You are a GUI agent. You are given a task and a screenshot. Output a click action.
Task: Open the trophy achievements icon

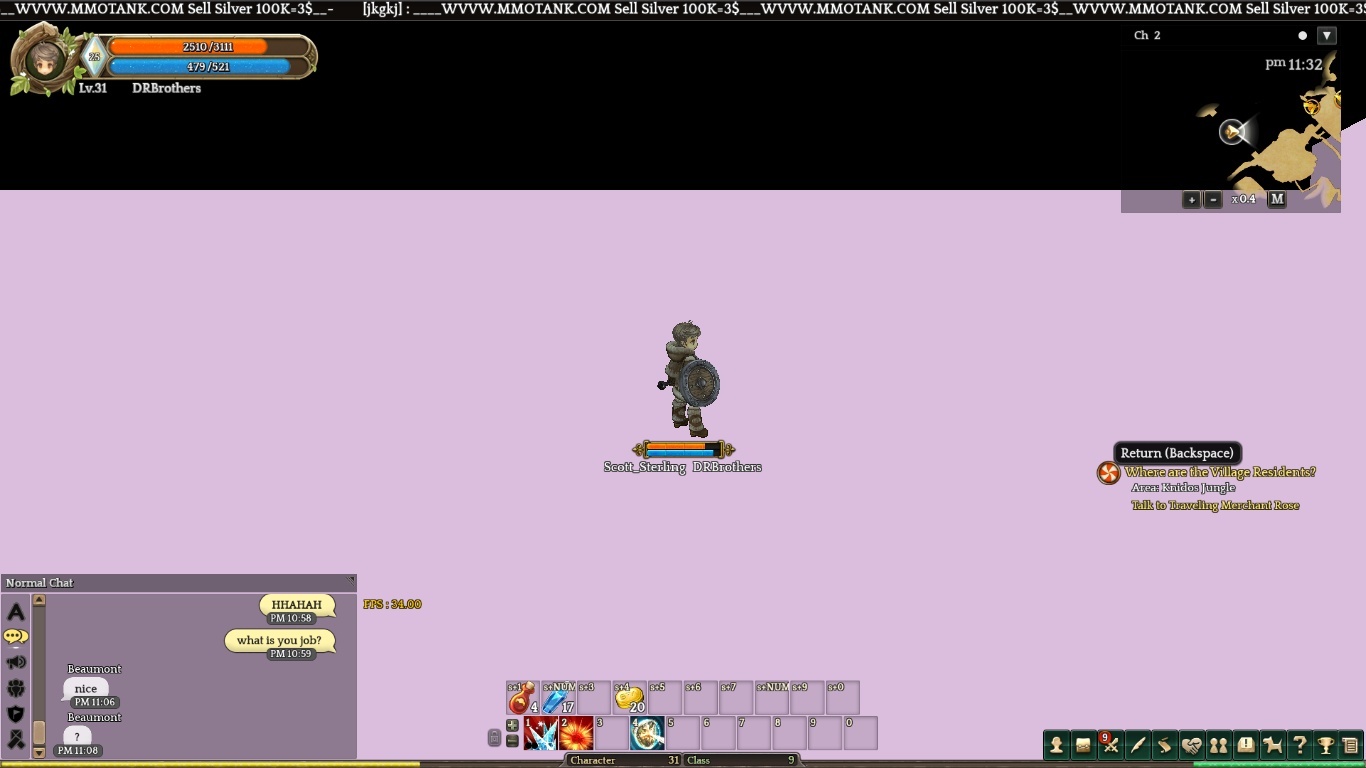(x=1326, y=745)
